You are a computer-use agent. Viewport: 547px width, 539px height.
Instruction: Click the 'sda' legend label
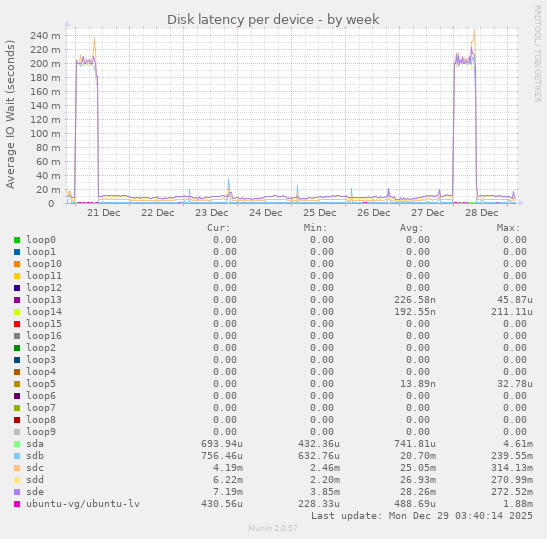(x=35, y=444)
